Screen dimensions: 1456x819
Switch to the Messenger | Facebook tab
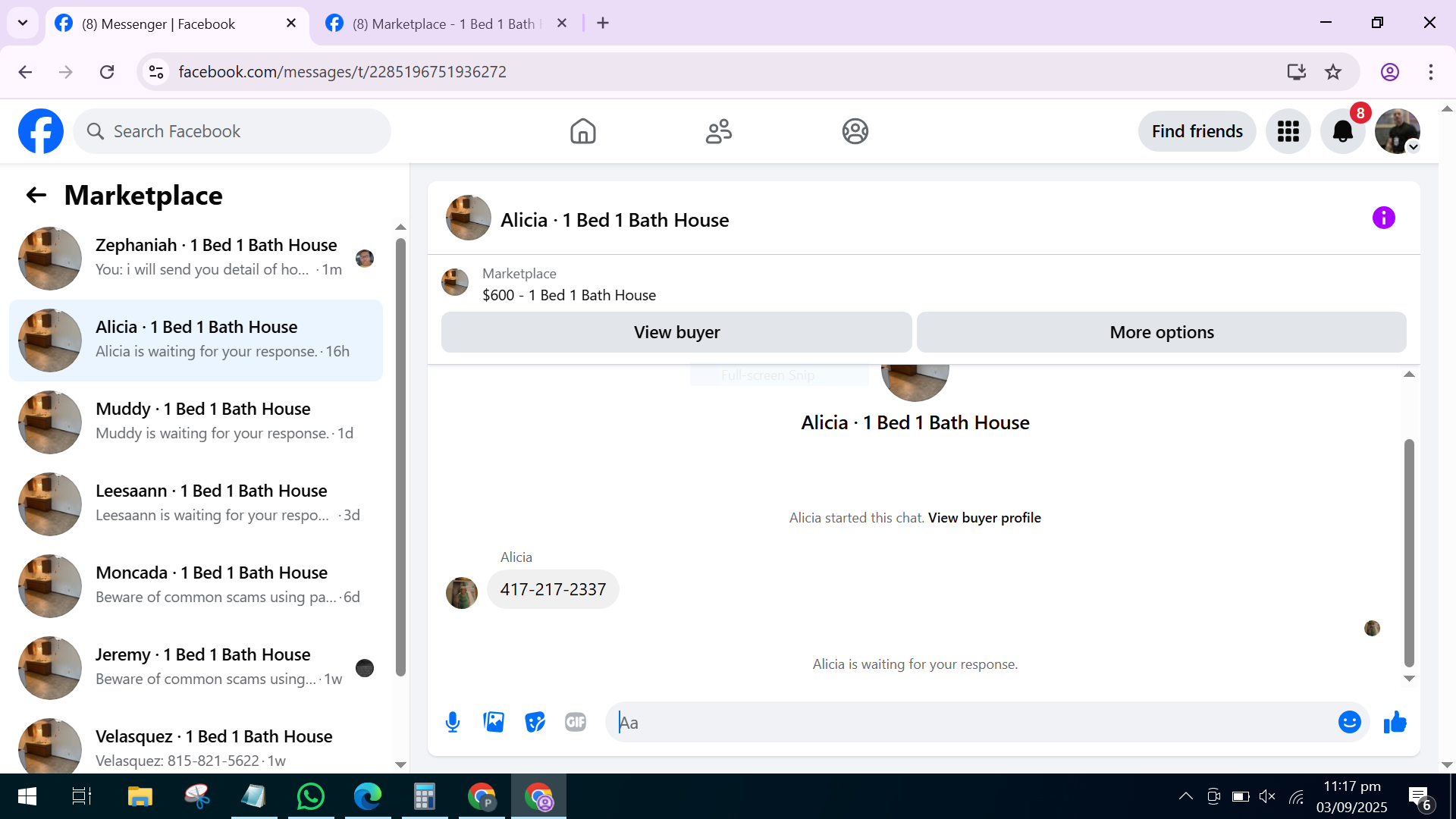(x=177, y=24)
